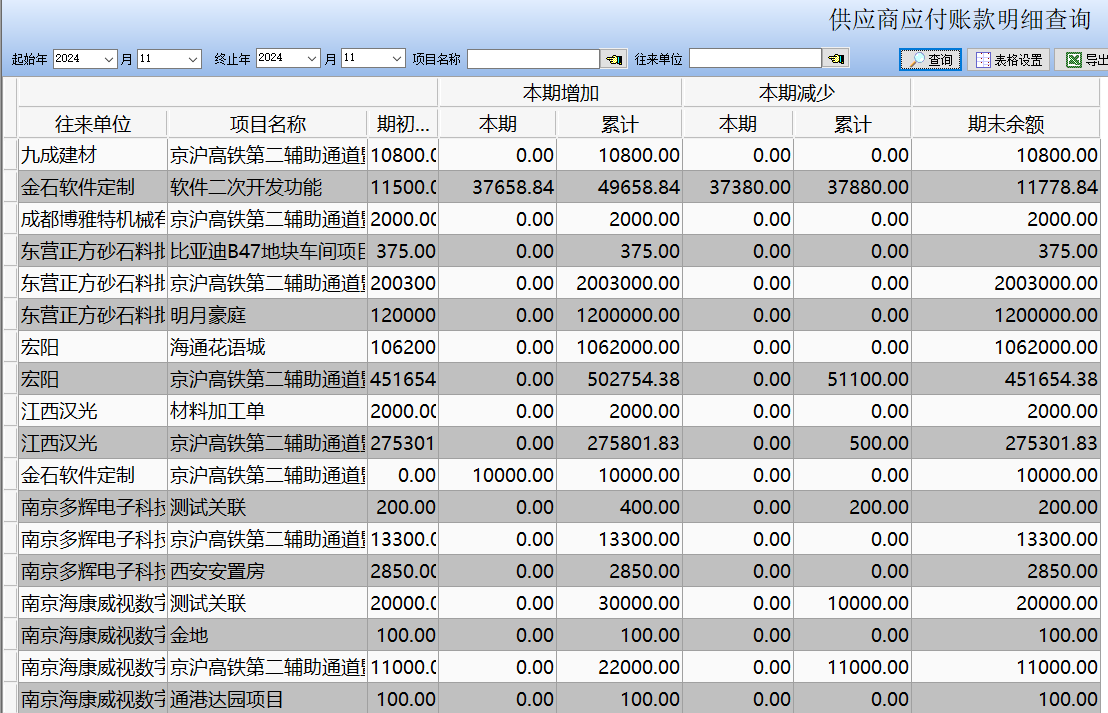Click the project name lookup icon
Image resolution: width=1108 pixels, height=713 pixels.
614,60
